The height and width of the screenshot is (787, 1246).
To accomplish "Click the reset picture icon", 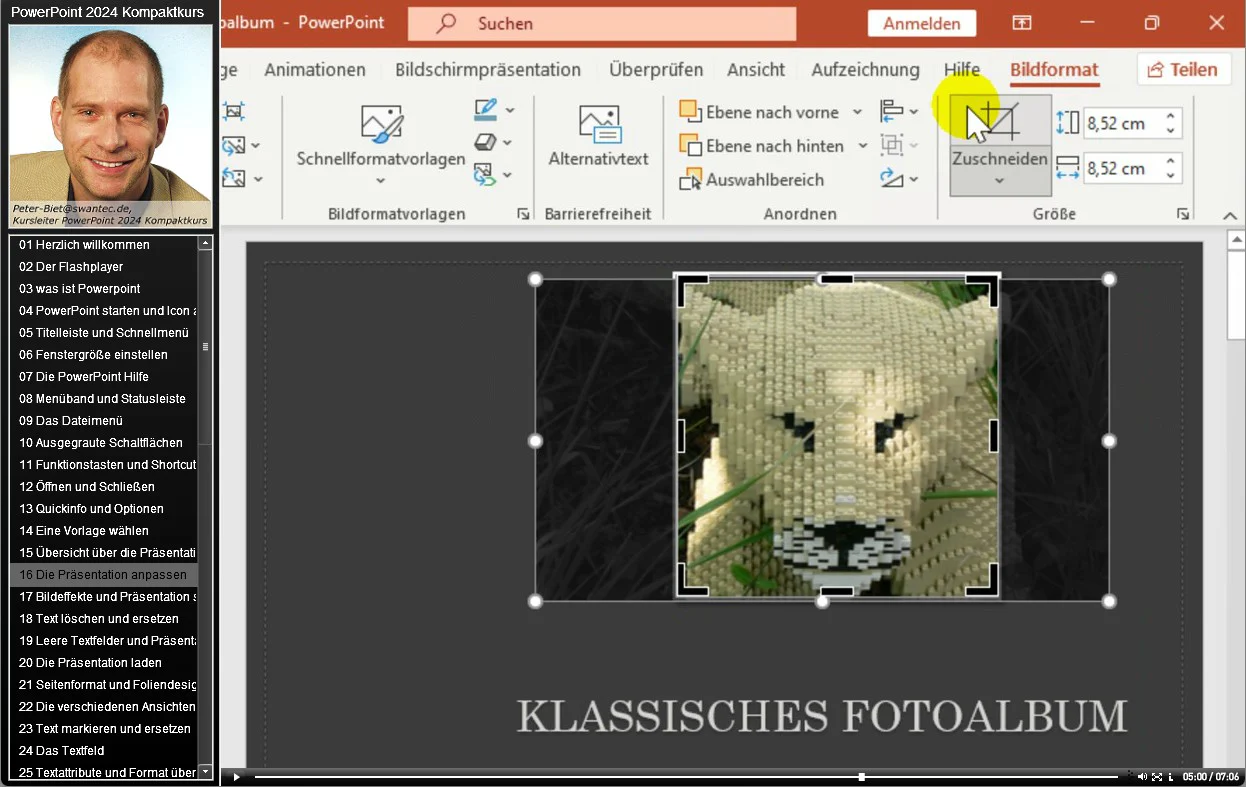I will click(x=234, y=179).
